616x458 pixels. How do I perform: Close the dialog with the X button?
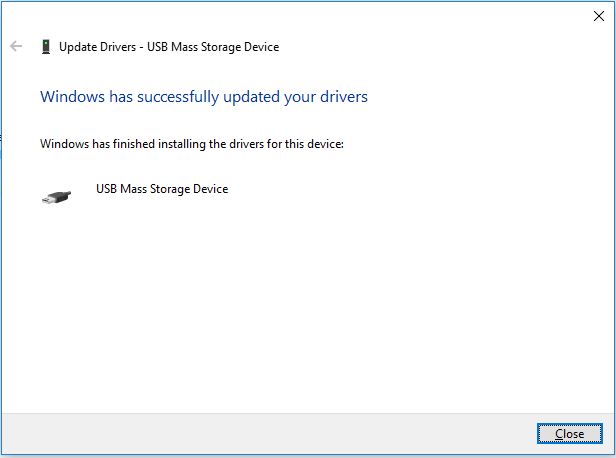[599, 16]
